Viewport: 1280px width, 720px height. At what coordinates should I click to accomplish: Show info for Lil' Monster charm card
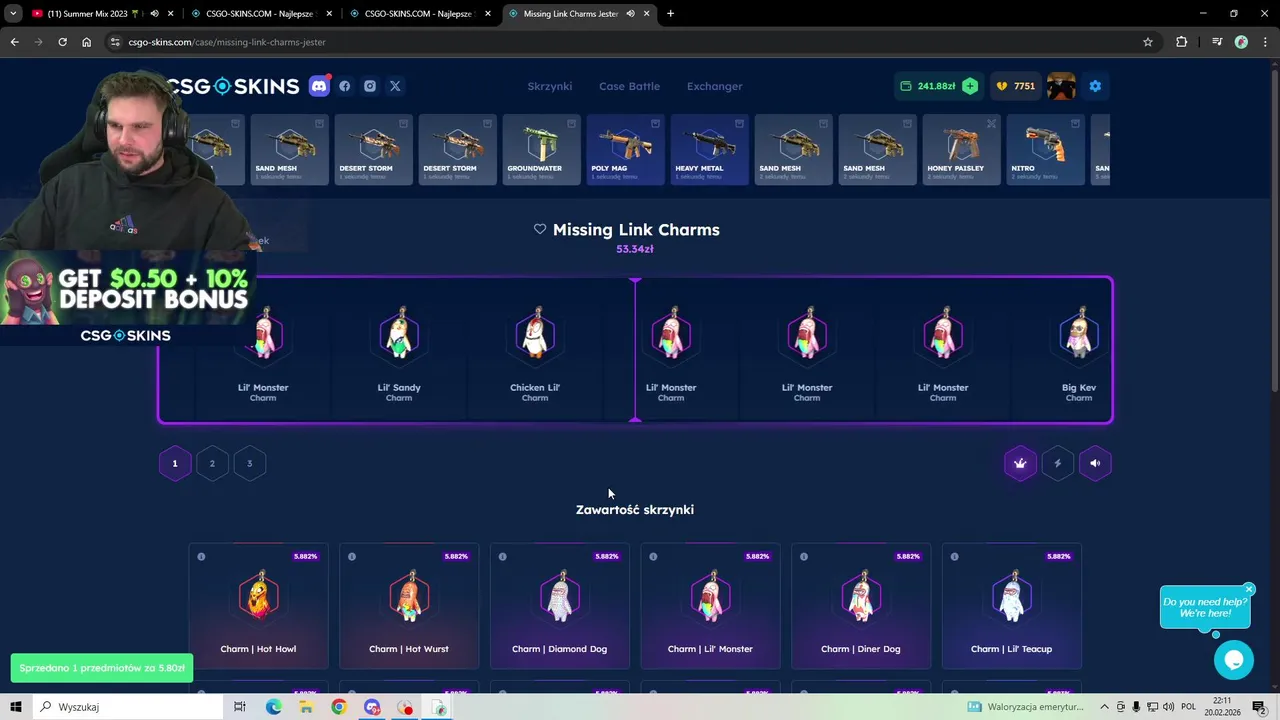[653, 557]
